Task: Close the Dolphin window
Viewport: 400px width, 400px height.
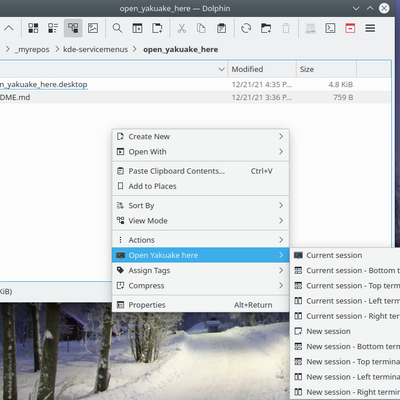Action: [384, 8]
